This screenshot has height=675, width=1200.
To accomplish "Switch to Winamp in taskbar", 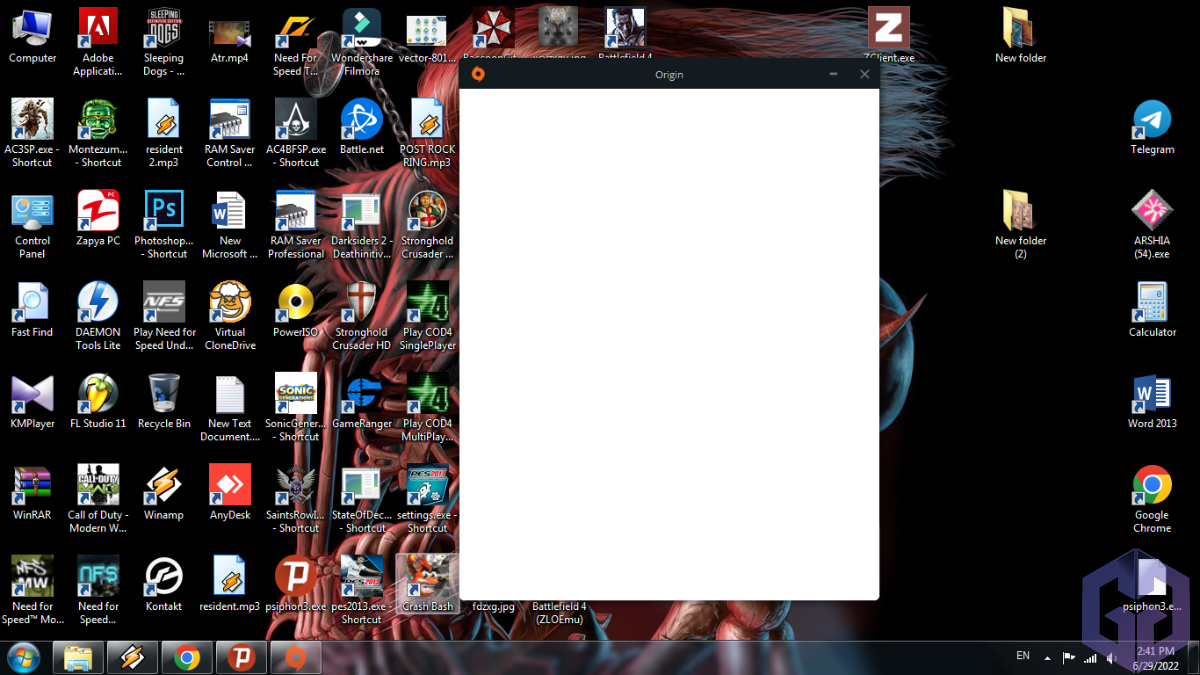I will [132, 658].
